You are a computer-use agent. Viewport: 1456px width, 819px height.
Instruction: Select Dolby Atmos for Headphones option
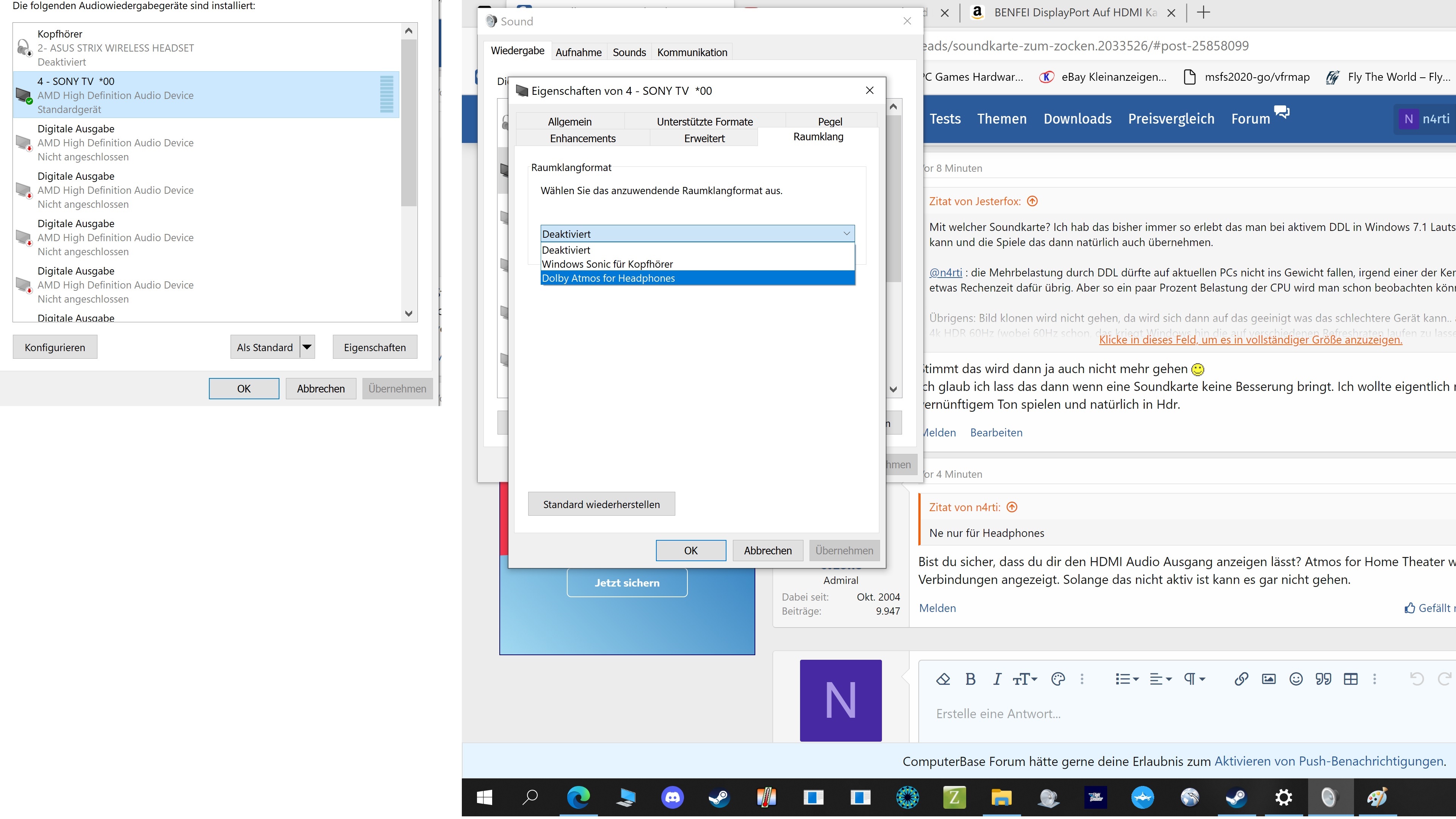point(608,278)
